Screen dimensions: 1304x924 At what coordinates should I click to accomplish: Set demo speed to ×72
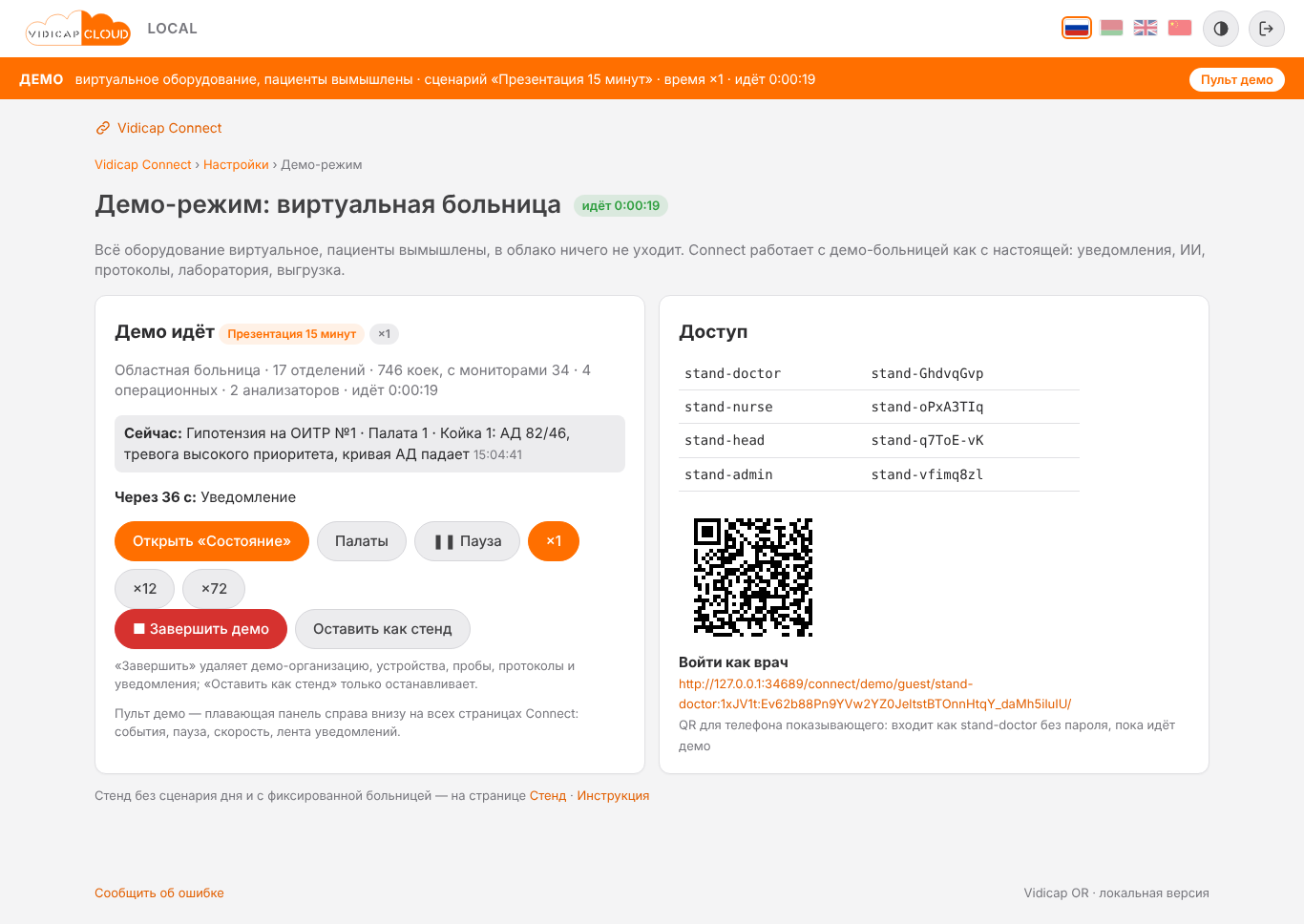point(214,589)
